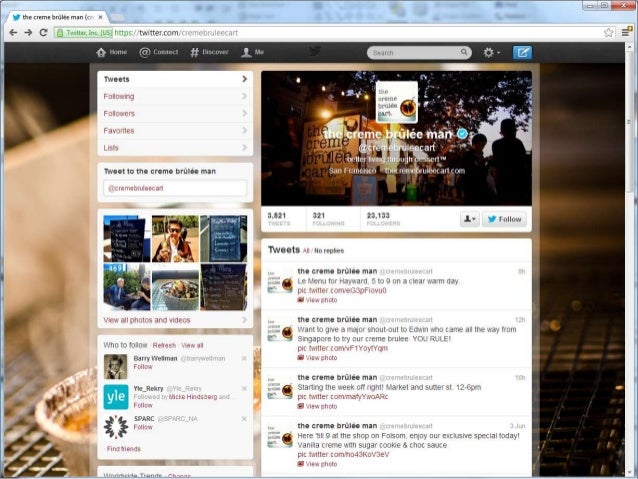Open the SPARC logo avatar

(x=116, y=427)
